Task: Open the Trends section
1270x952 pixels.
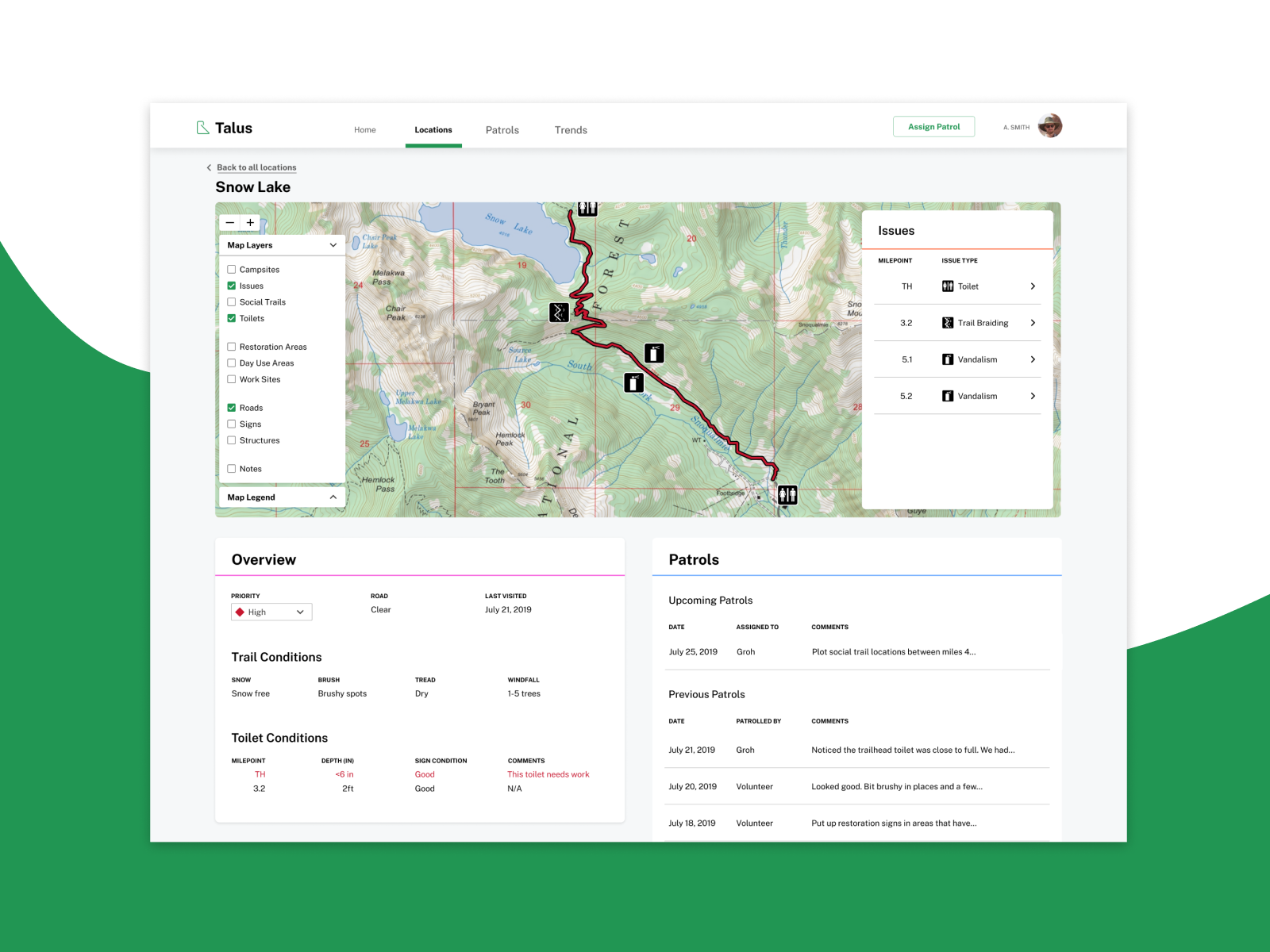Action: pyautogui.click(x=570, y=130)
